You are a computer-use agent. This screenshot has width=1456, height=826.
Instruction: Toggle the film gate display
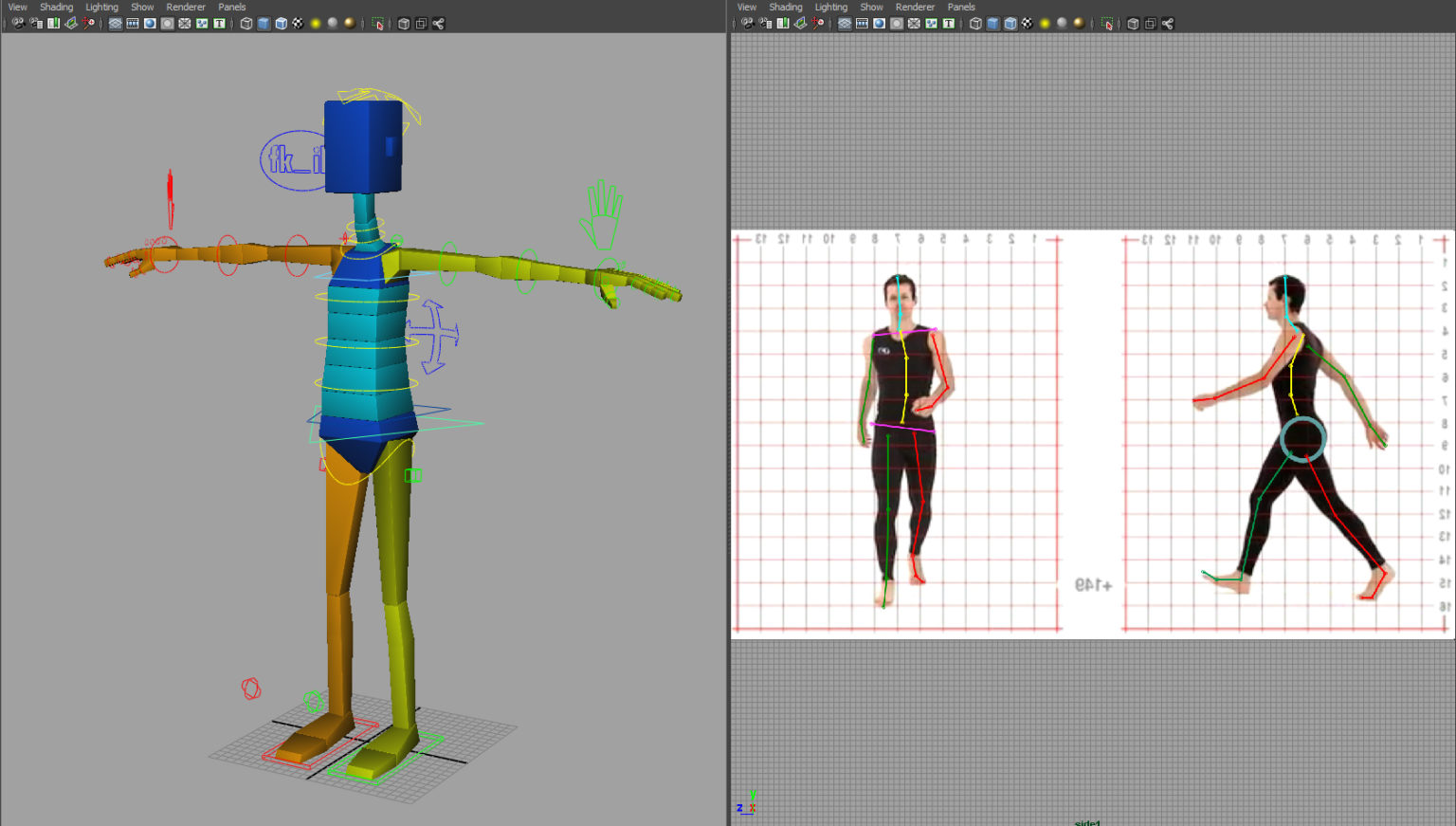(x=134, y=24)
